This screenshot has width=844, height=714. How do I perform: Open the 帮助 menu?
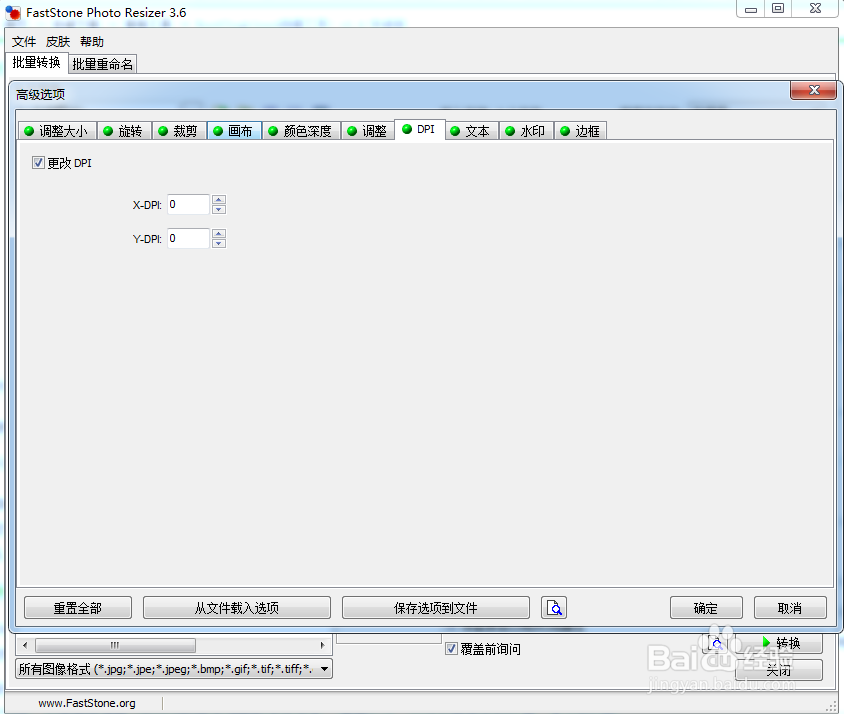92,42
